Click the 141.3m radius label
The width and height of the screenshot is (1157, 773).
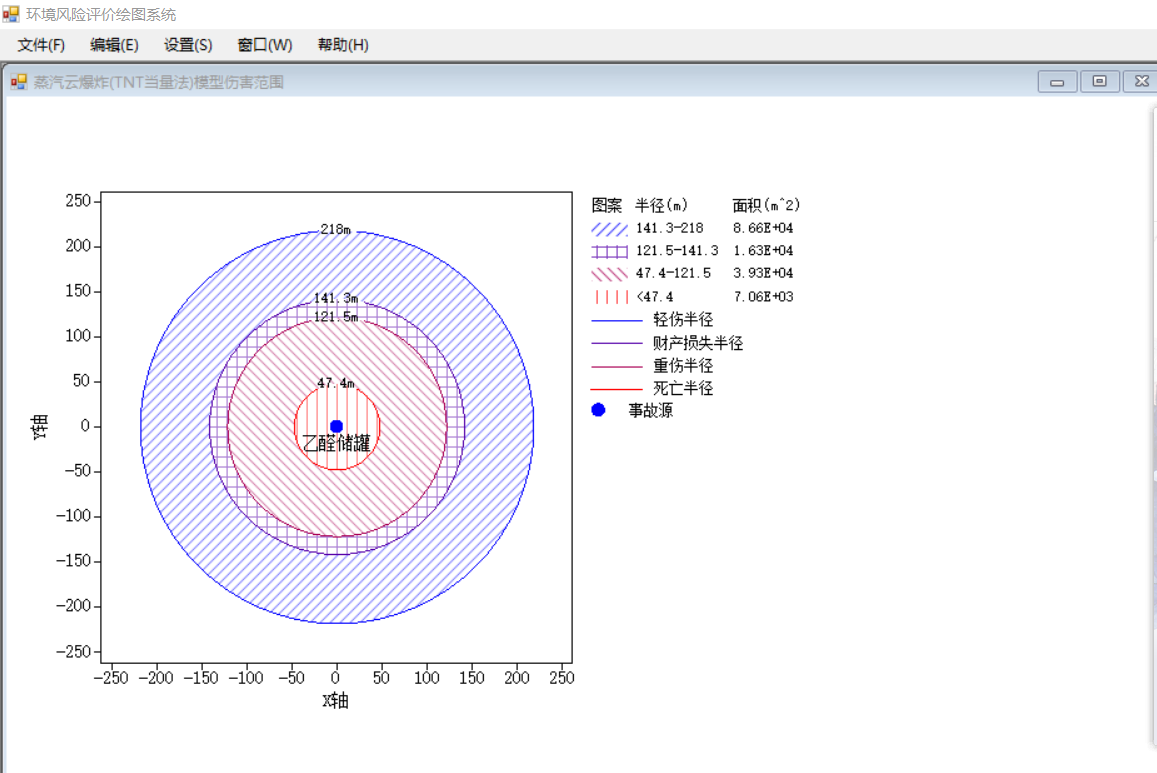point(336,298)
